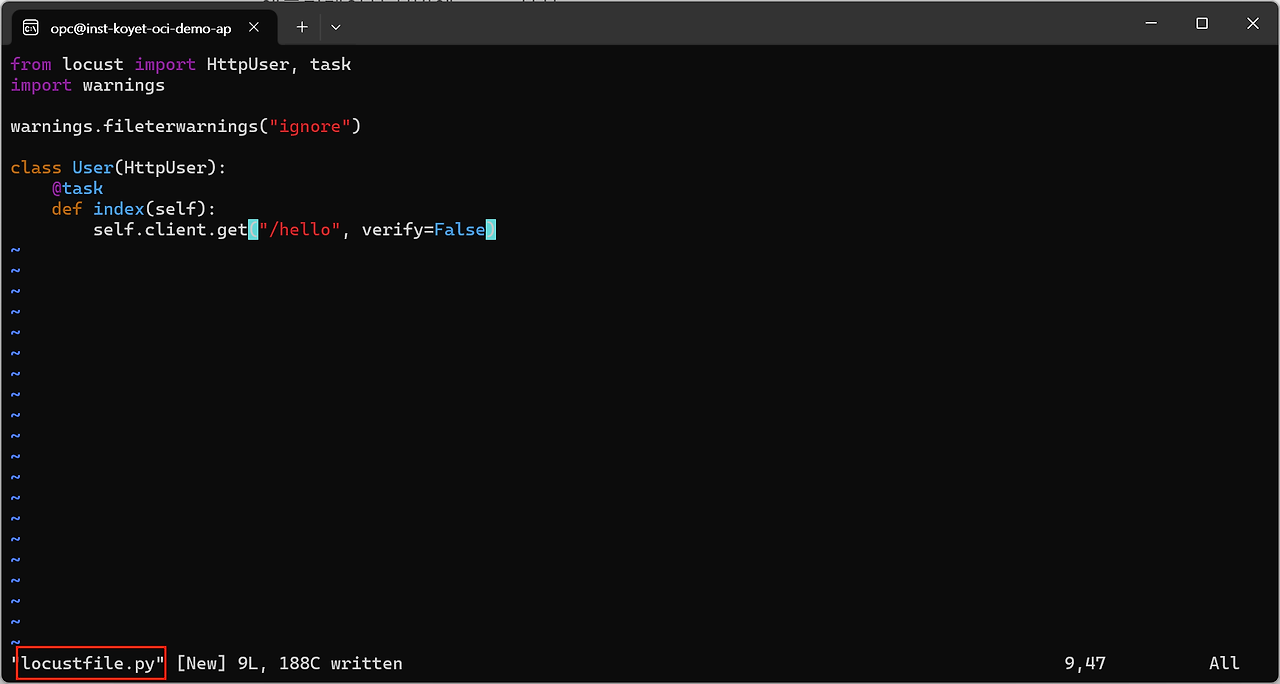
Task: Open a new terminal tab
Action: pyautogui.click(x=302, y=27)
